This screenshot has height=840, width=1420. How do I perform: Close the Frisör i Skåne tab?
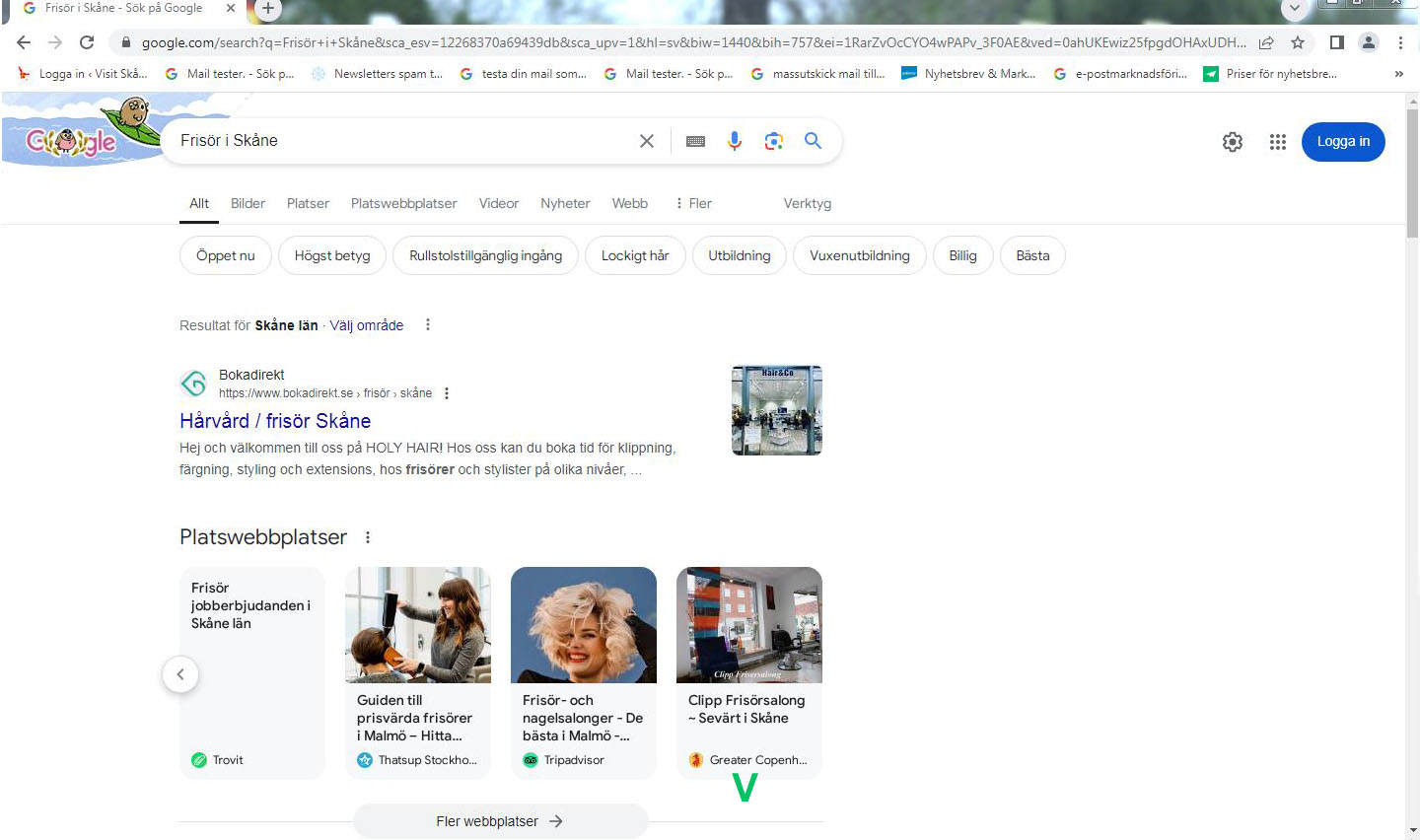231,8
